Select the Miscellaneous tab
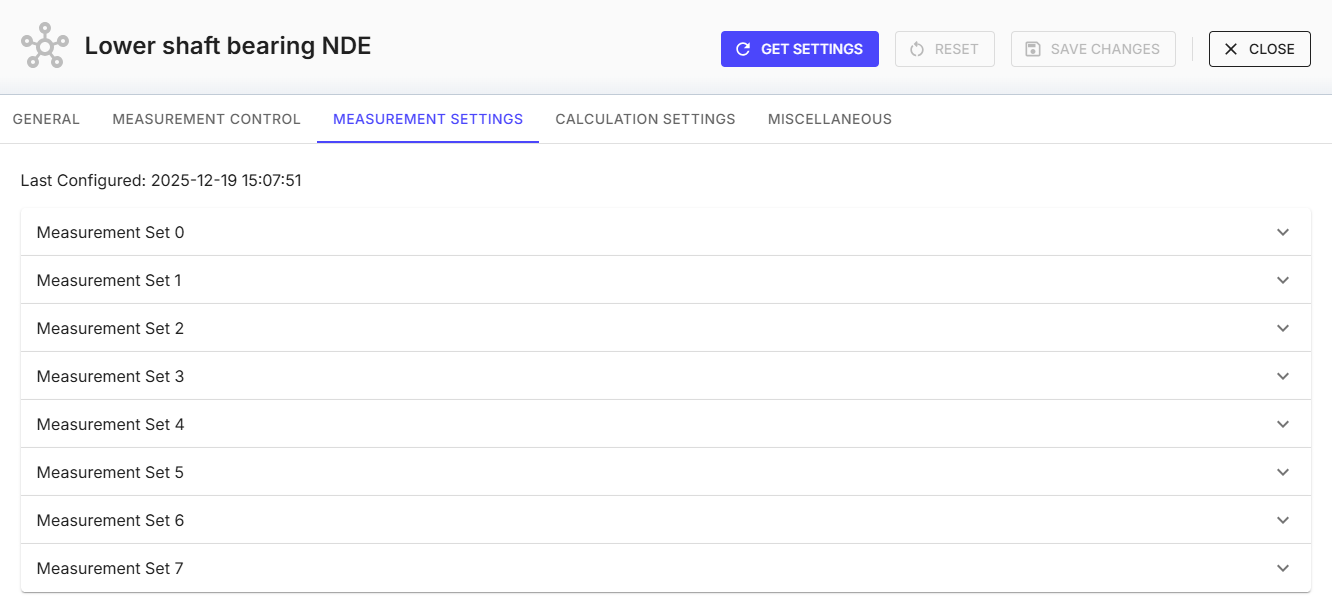1332x612 pixels. pos(829,119)
